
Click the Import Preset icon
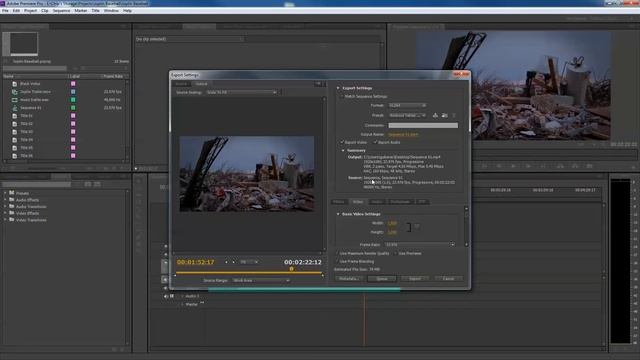click(444, 116)
